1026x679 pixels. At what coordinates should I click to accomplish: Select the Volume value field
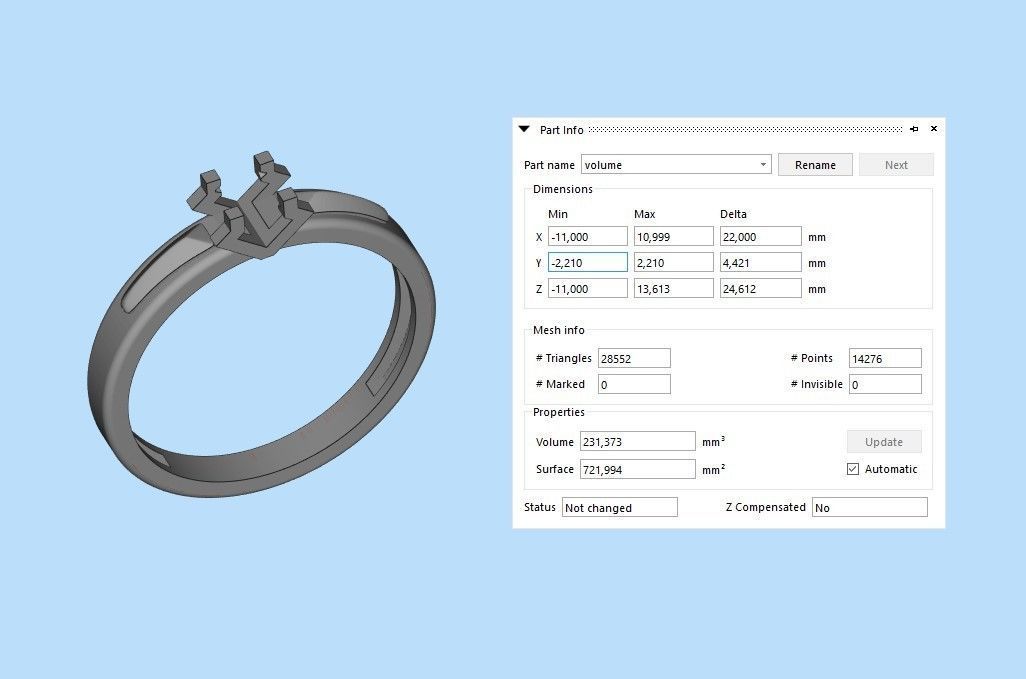tap(637, 442)
